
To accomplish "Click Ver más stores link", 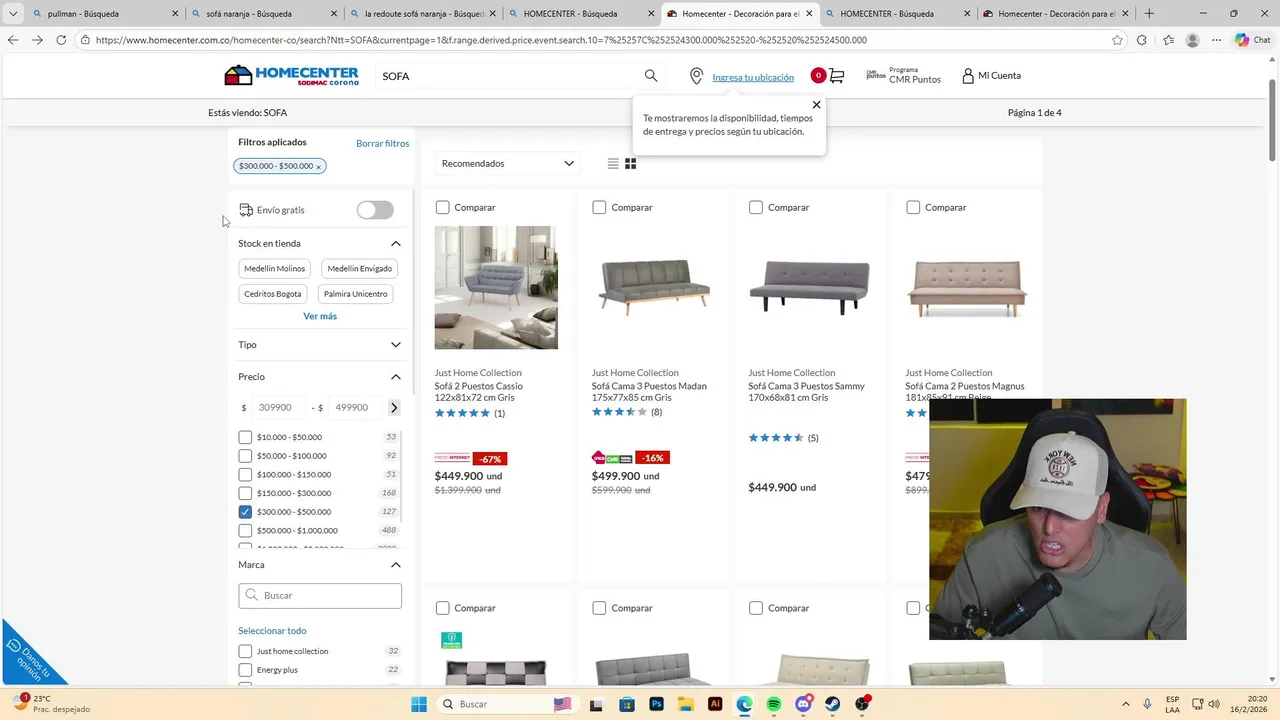I will click(320, 316).
